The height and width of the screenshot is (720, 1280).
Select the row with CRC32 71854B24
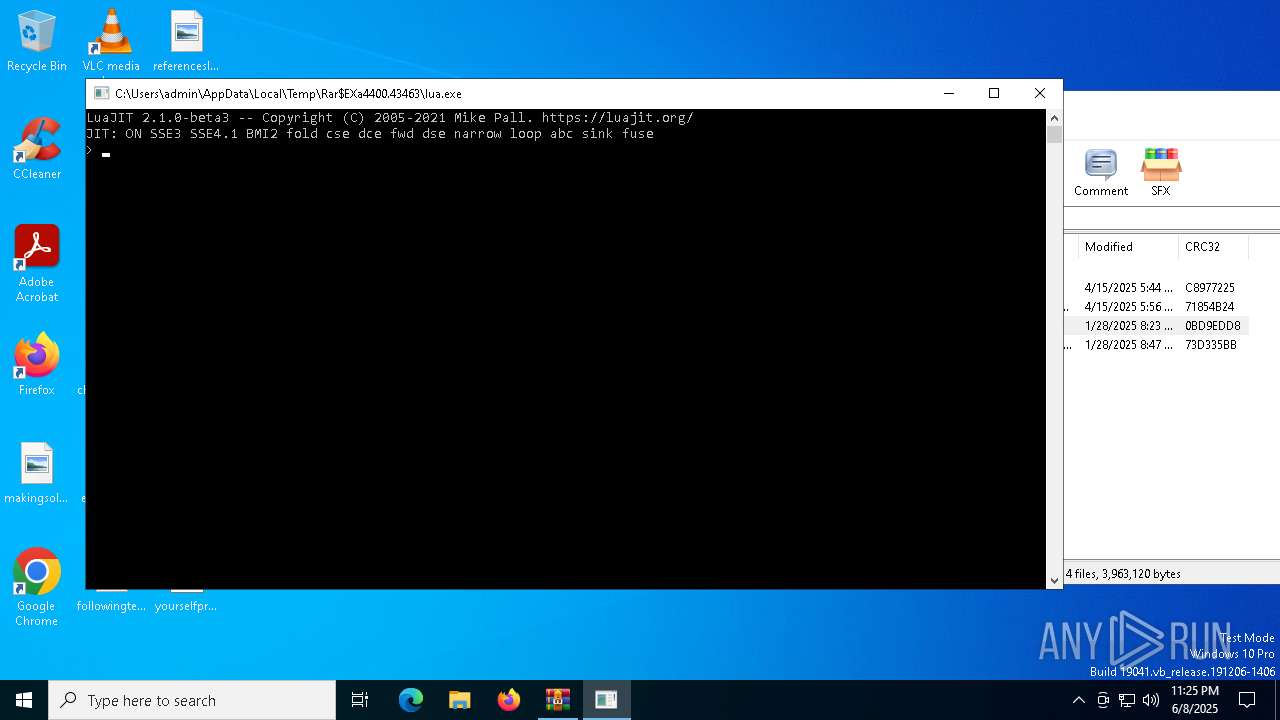(x=1210, y=307)
